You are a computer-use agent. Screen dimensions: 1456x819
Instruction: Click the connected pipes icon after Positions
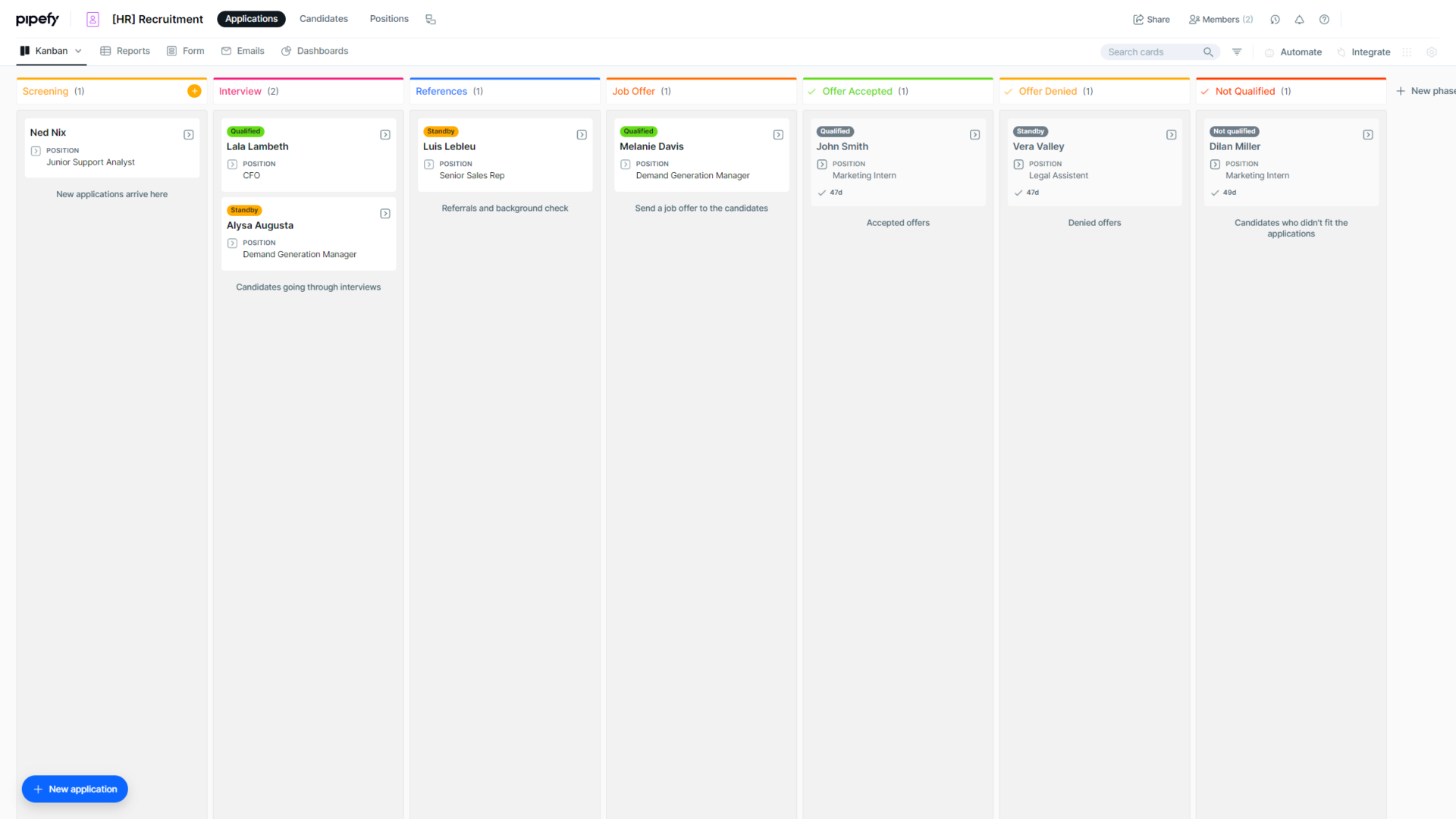coord(431,20)
